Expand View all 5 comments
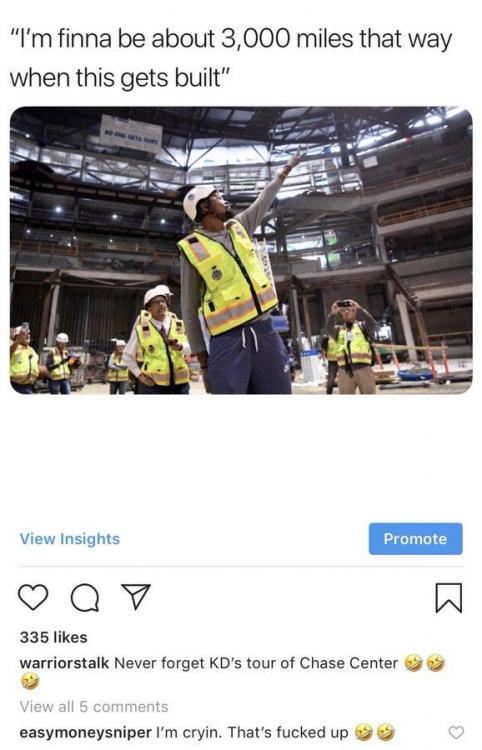The image size is (482, 750). [x=94, y=706]
